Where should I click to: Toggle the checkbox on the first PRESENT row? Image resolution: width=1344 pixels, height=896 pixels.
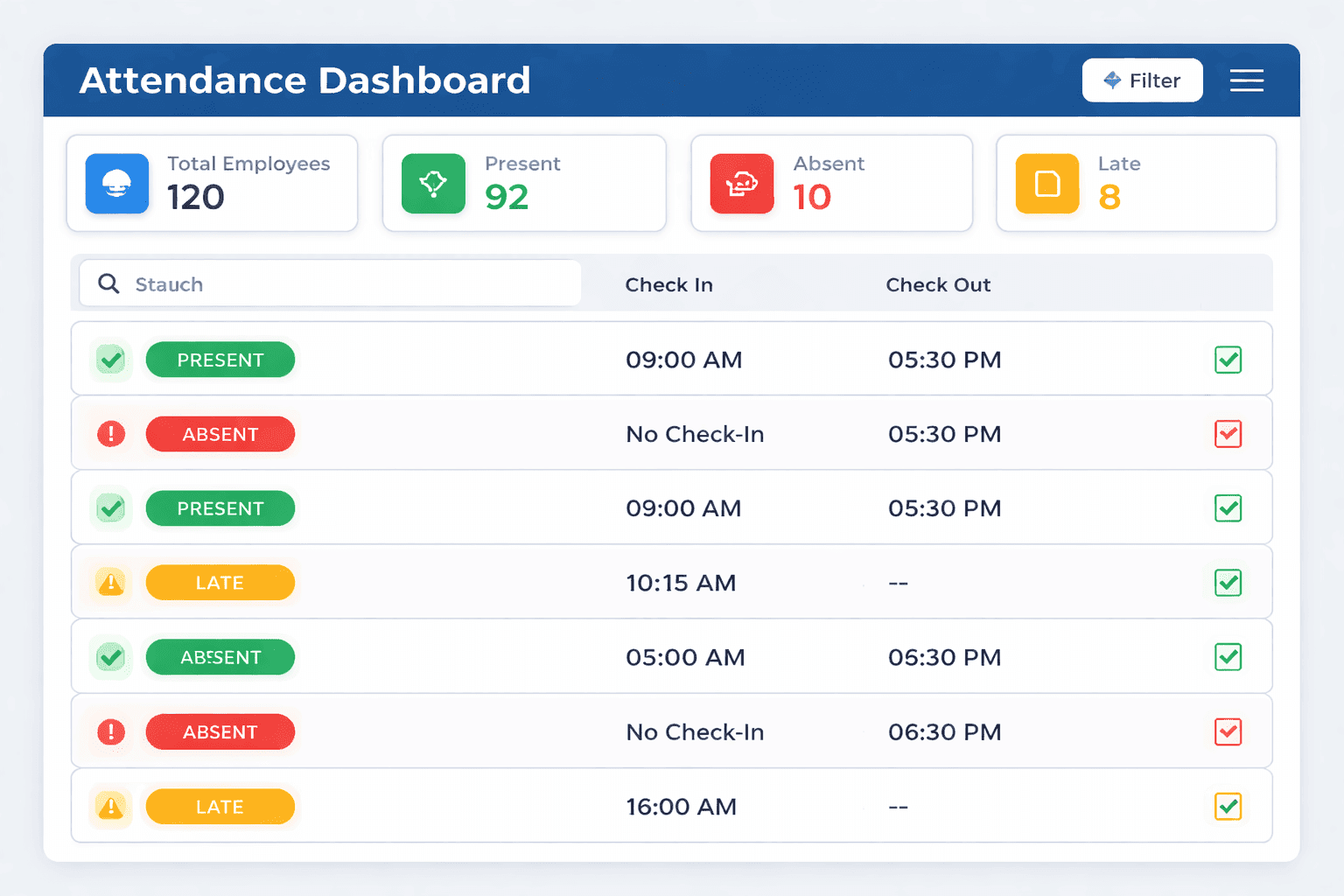[1228, 359]
